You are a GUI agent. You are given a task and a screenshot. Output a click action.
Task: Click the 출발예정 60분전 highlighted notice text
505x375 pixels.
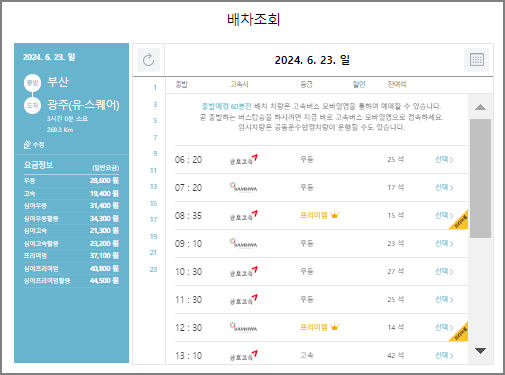pyautogui.click(x=226, y=106)
